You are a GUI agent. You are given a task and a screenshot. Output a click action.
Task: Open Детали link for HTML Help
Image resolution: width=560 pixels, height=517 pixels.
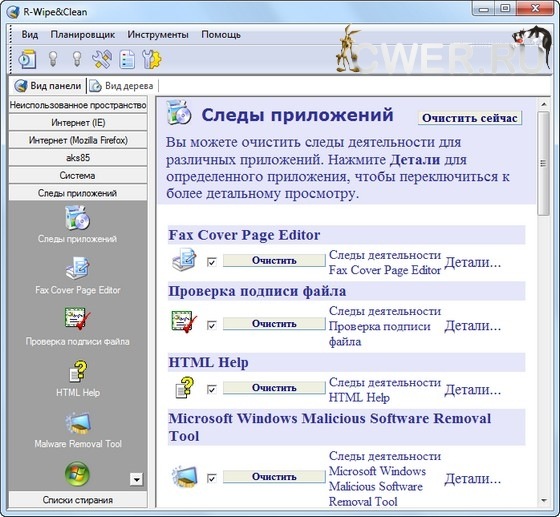pyautogui.click(x=472, y=390)
